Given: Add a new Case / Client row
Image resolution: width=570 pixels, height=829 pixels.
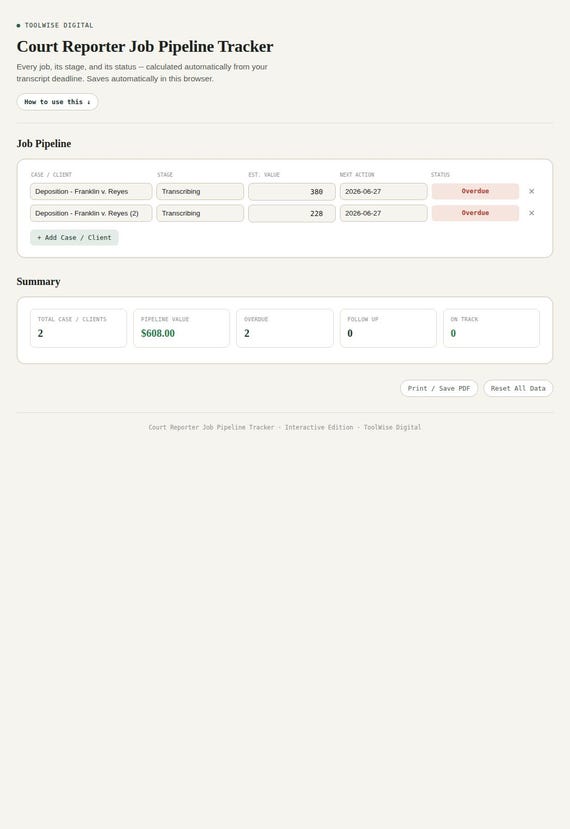Looking at the screenshot, I should (x=74, y=237).
